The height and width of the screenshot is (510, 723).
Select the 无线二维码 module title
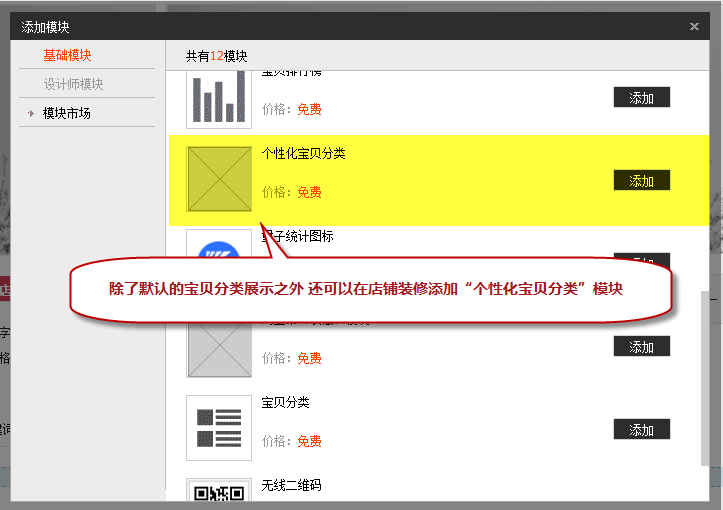[x=291, y=486]
